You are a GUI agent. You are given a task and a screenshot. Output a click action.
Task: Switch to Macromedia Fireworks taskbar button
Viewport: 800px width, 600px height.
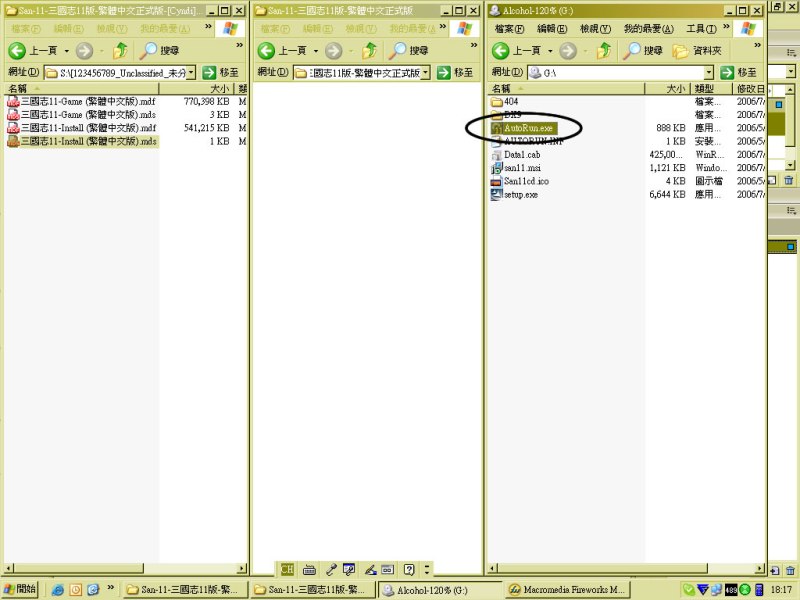click(x=568, y=590)
